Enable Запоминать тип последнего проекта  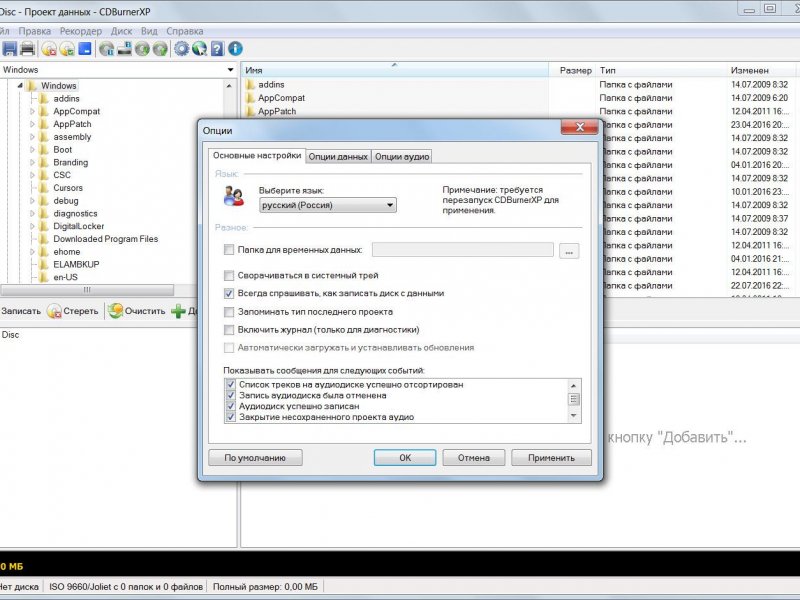click(x=229, y=312)
